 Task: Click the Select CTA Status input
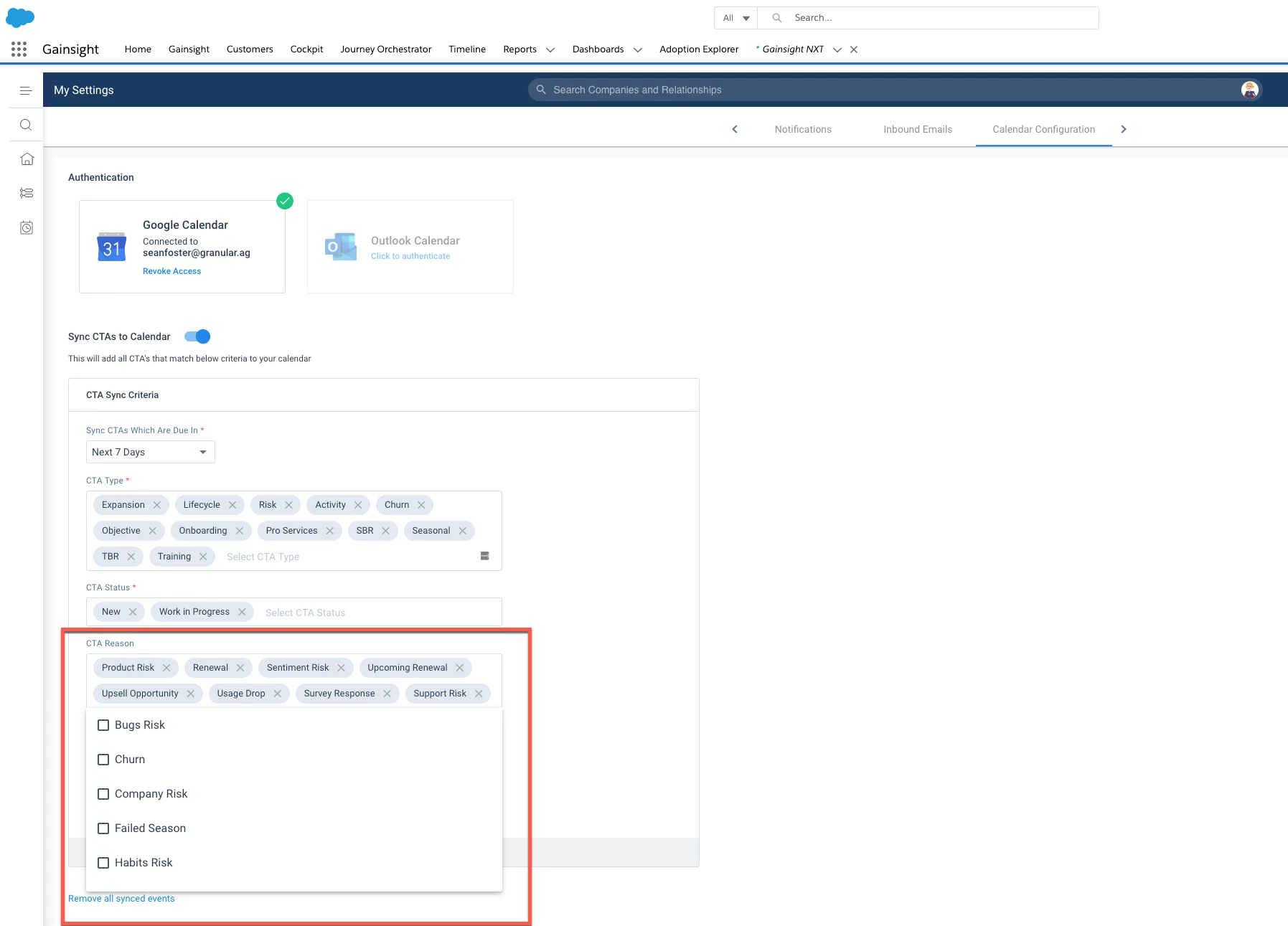[x=306, y=613]
